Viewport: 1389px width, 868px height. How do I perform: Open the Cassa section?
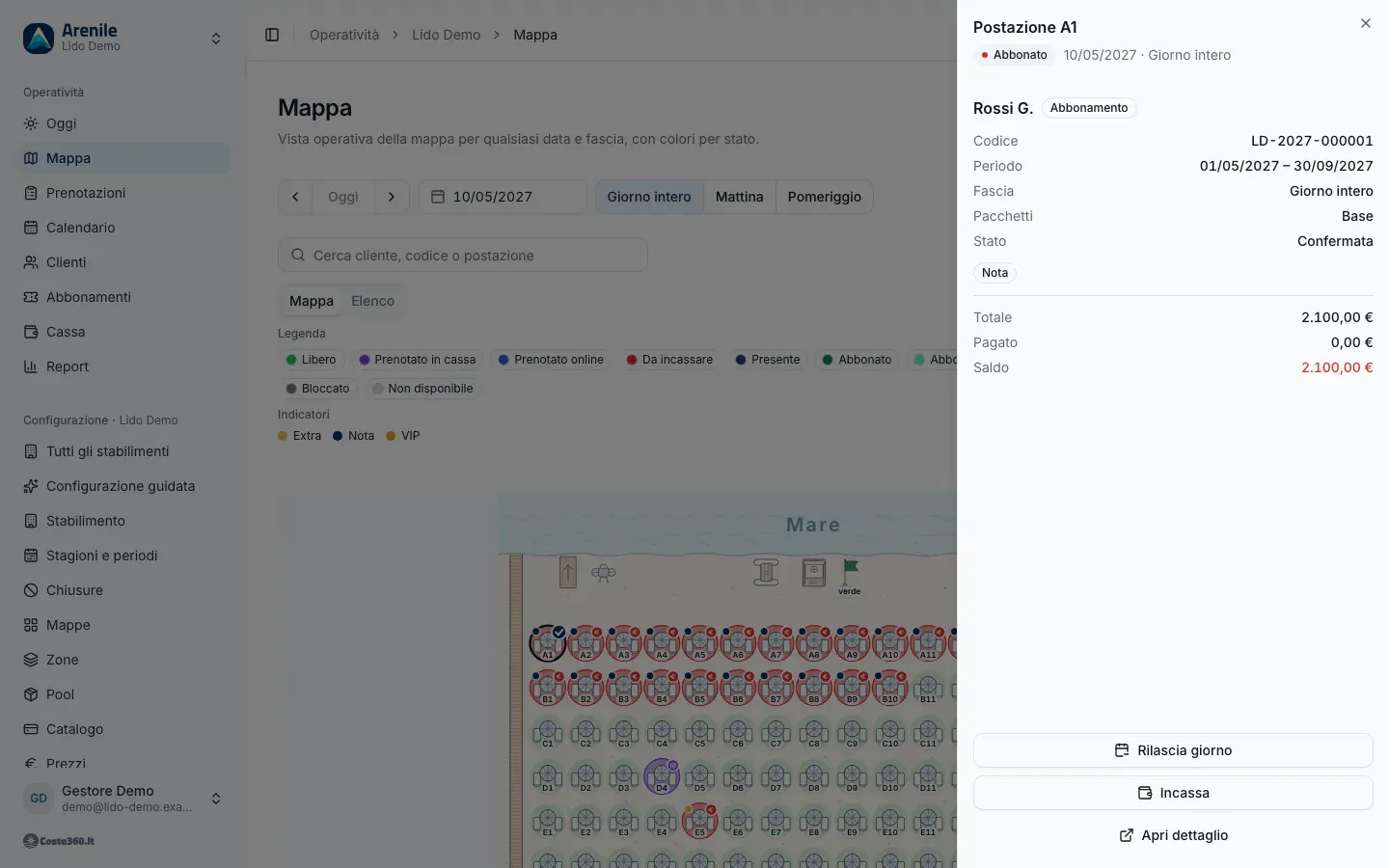(123, 332)
